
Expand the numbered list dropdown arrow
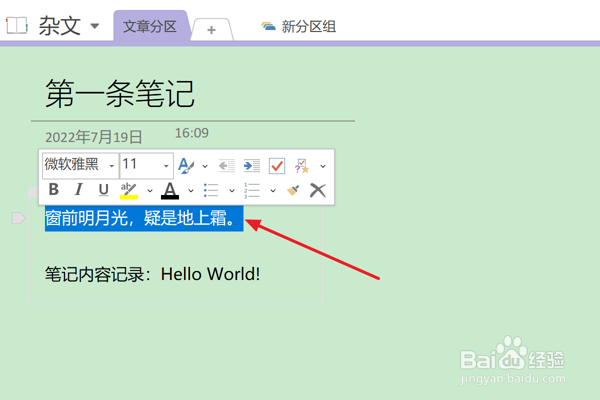pyautogui.click(x=272, y=191)
